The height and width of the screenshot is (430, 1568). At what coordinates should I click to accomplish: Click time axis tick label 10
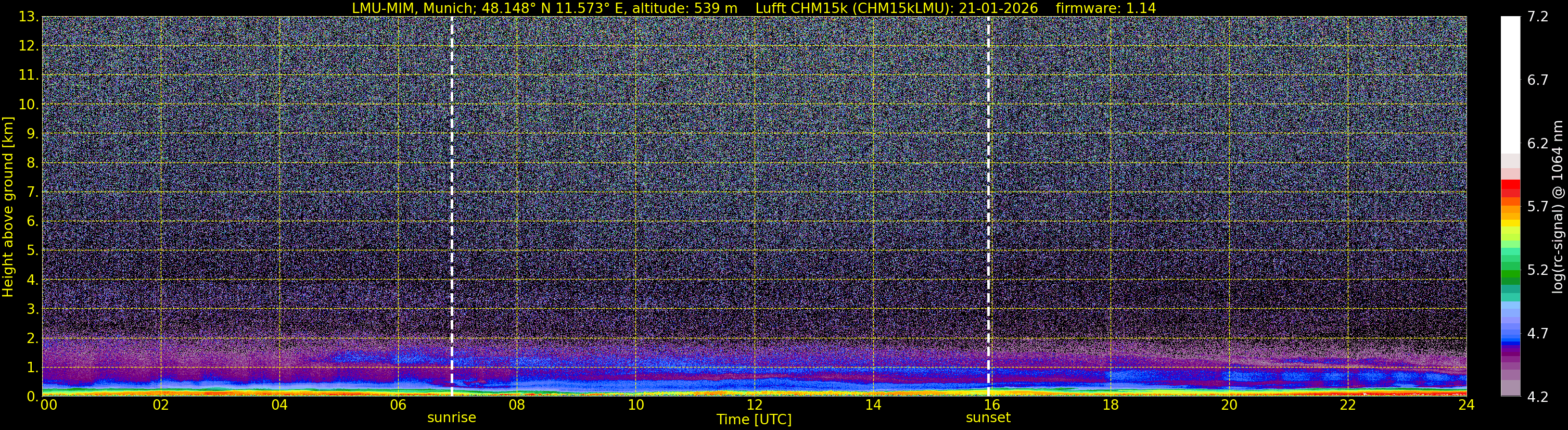[635, 405]
